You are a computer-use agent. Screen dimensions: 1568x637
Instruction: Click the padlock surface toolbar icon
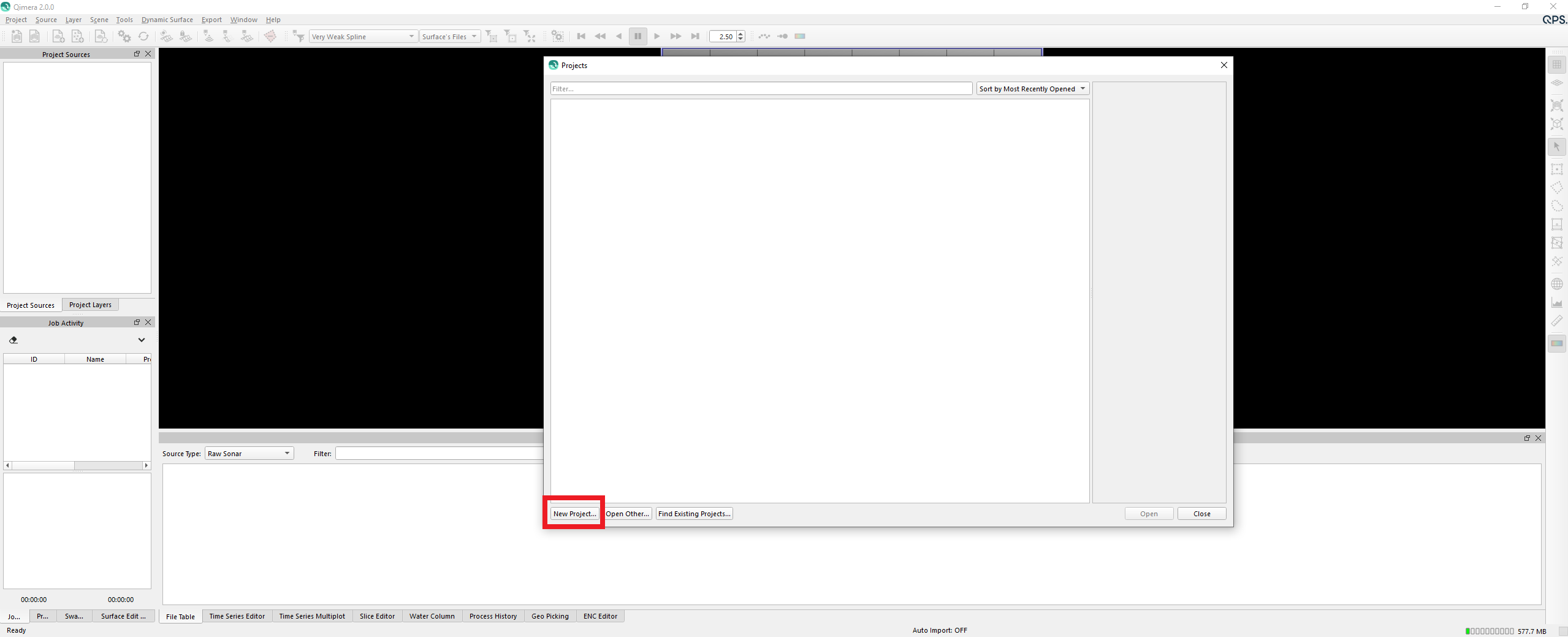pos(186,36)
